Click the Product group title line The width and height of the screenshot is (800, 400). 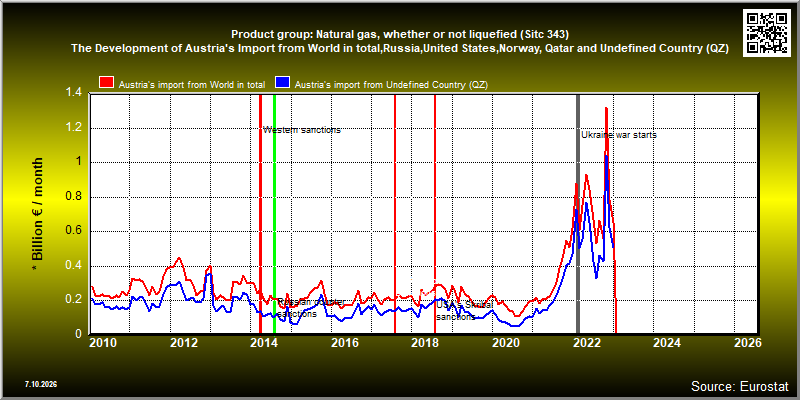pyautogui.click(x=400, y=35)
